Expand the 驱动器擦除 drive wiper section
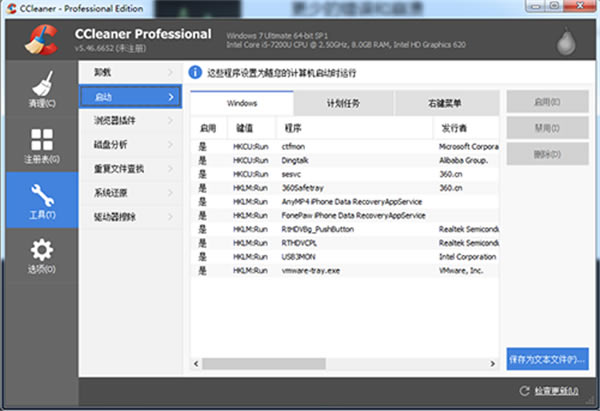This screenshot has width=600, height=411. pos(131,216)
